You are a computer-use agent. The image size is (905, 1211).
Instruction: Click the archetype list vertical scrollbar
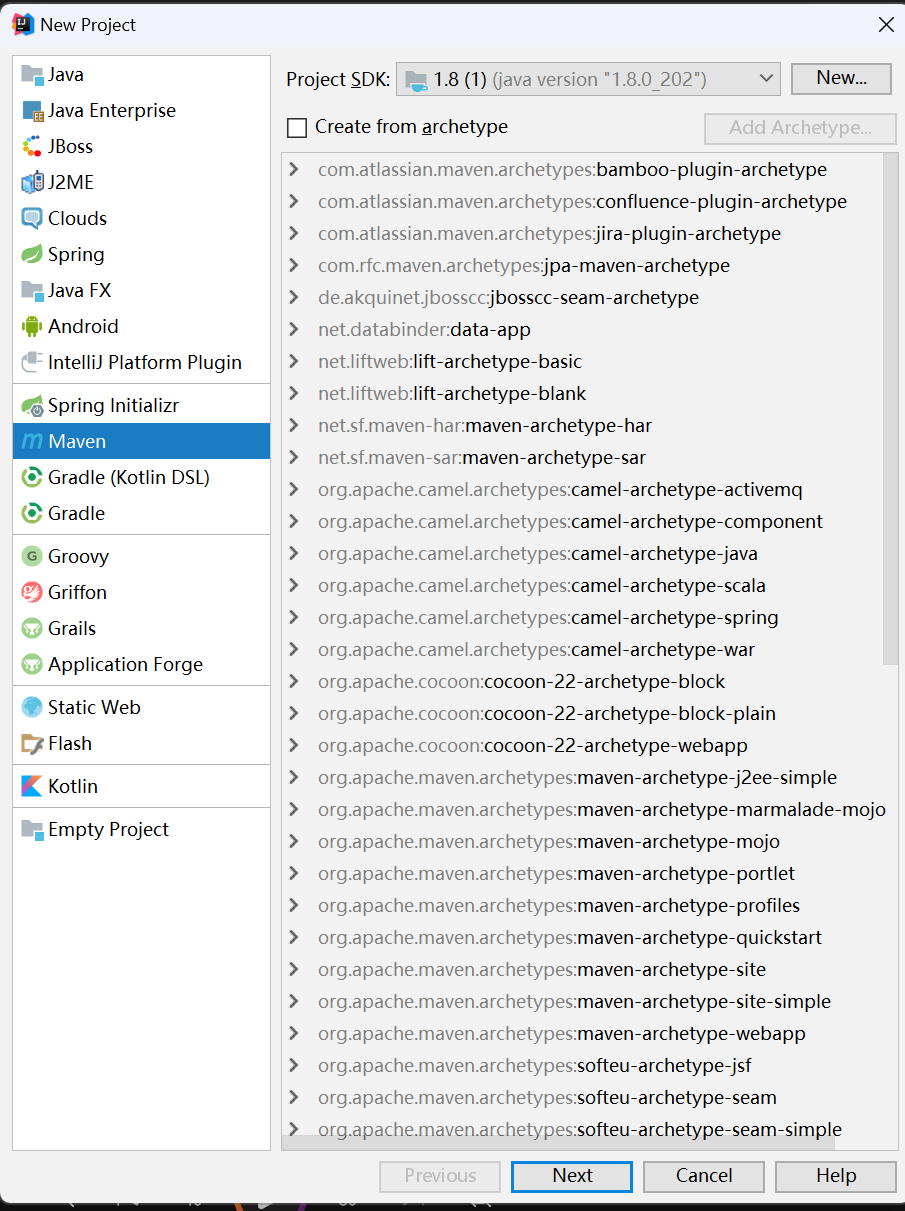coord(890,410)
